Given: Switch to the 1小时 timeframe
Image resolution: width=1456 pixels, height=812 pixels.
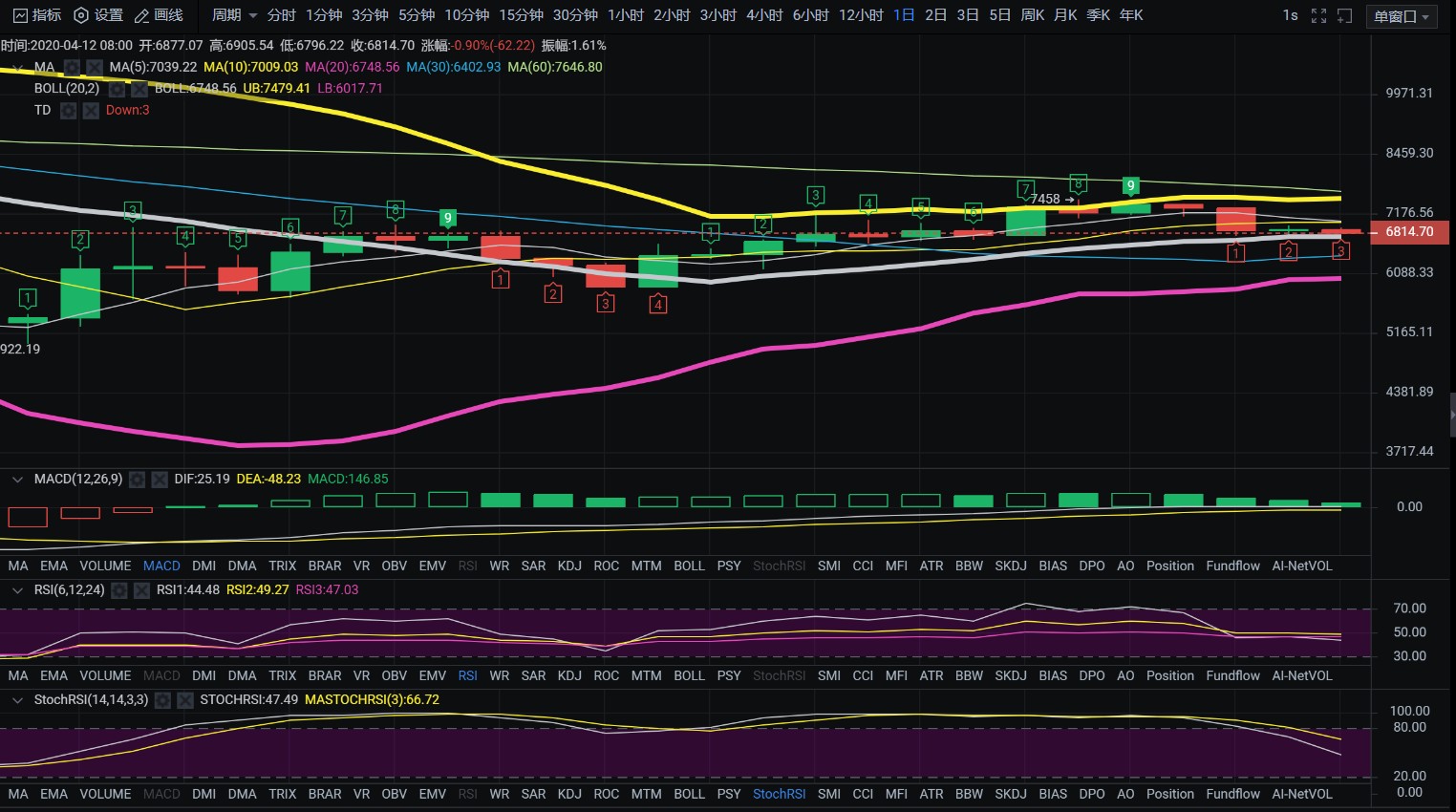Looking at the screenshot, I should 626,14.
